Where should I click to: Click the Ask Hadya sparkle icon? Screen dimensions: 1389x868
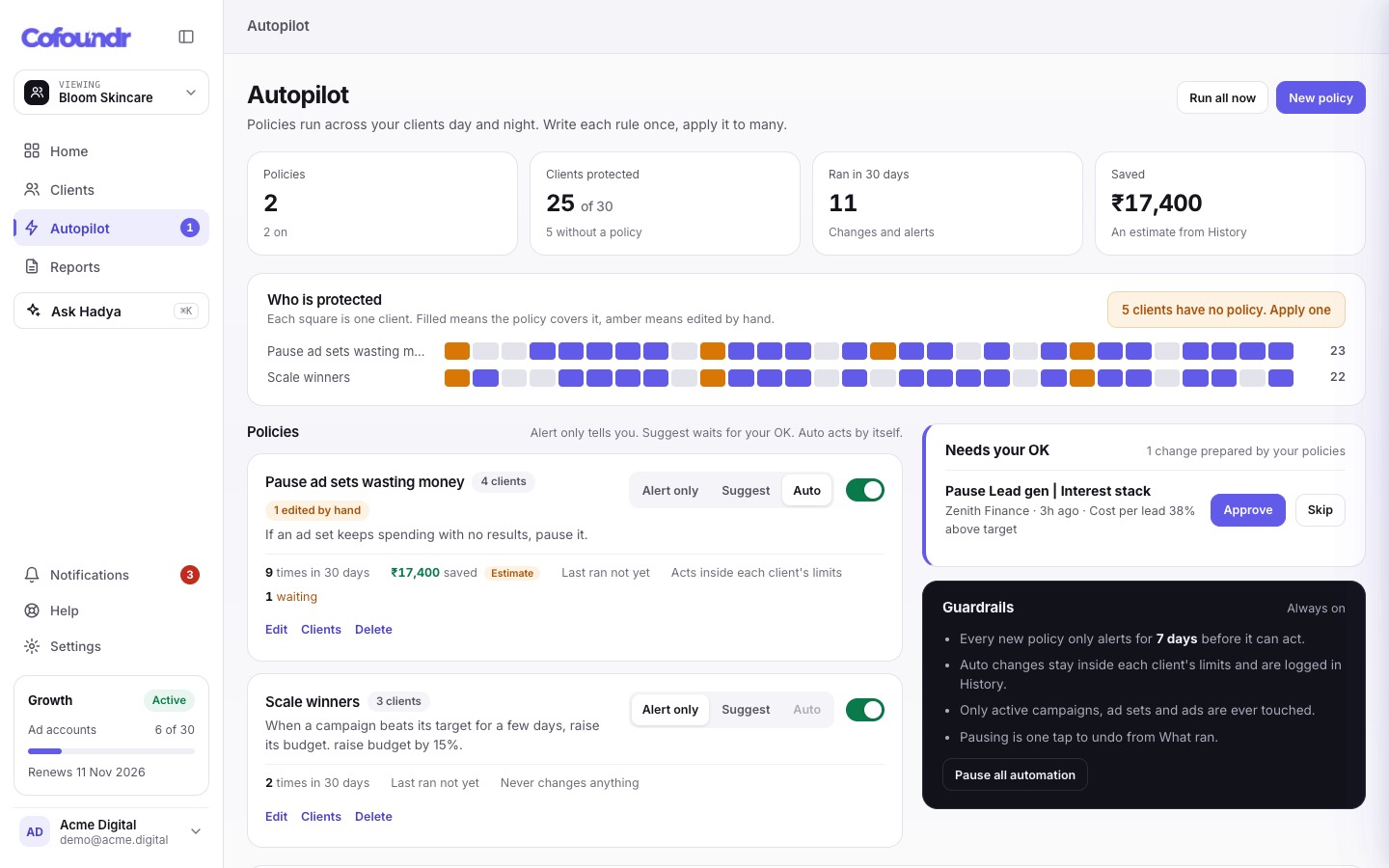[x=34, y=311]
